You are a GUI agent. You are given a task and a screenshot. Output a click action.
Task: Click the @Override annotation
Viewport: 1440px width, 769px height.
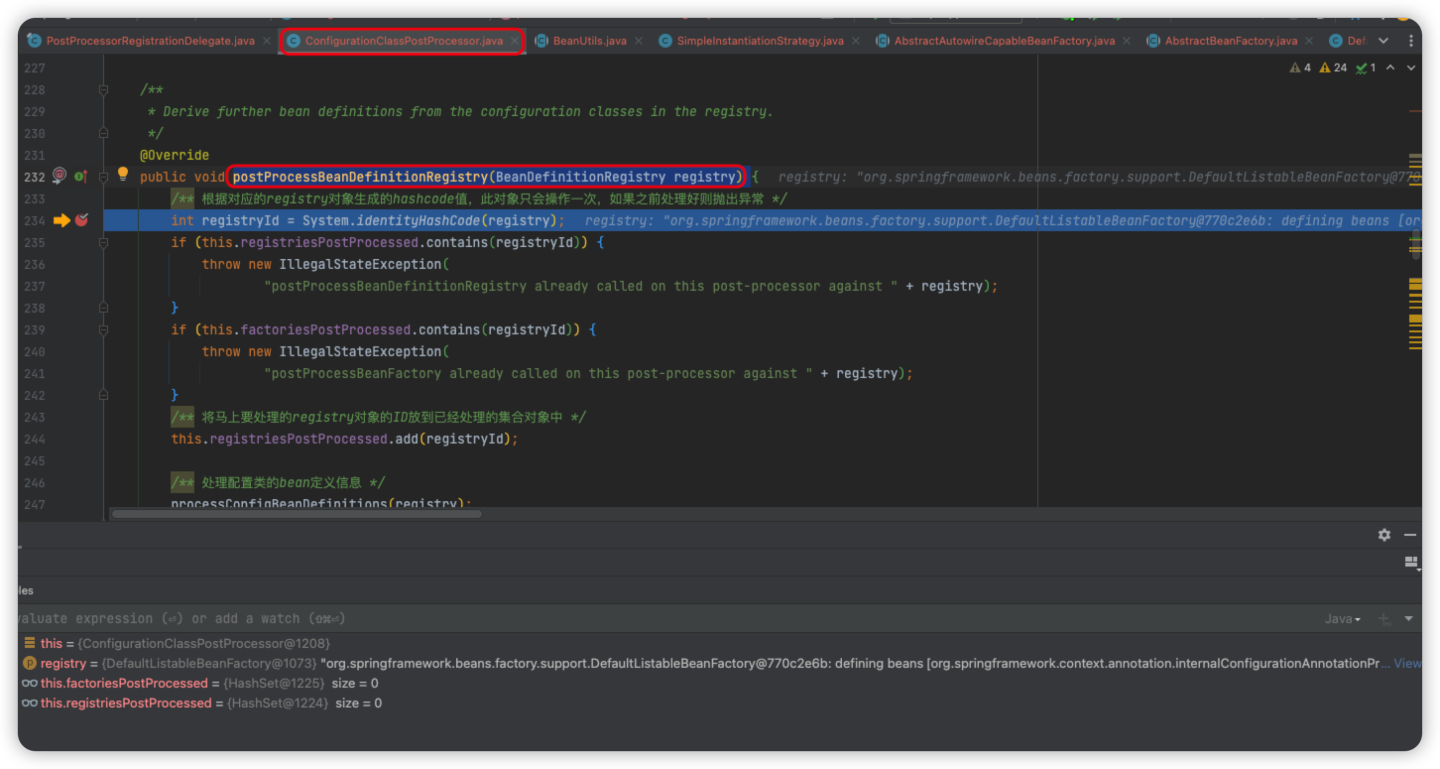point(175,155)
